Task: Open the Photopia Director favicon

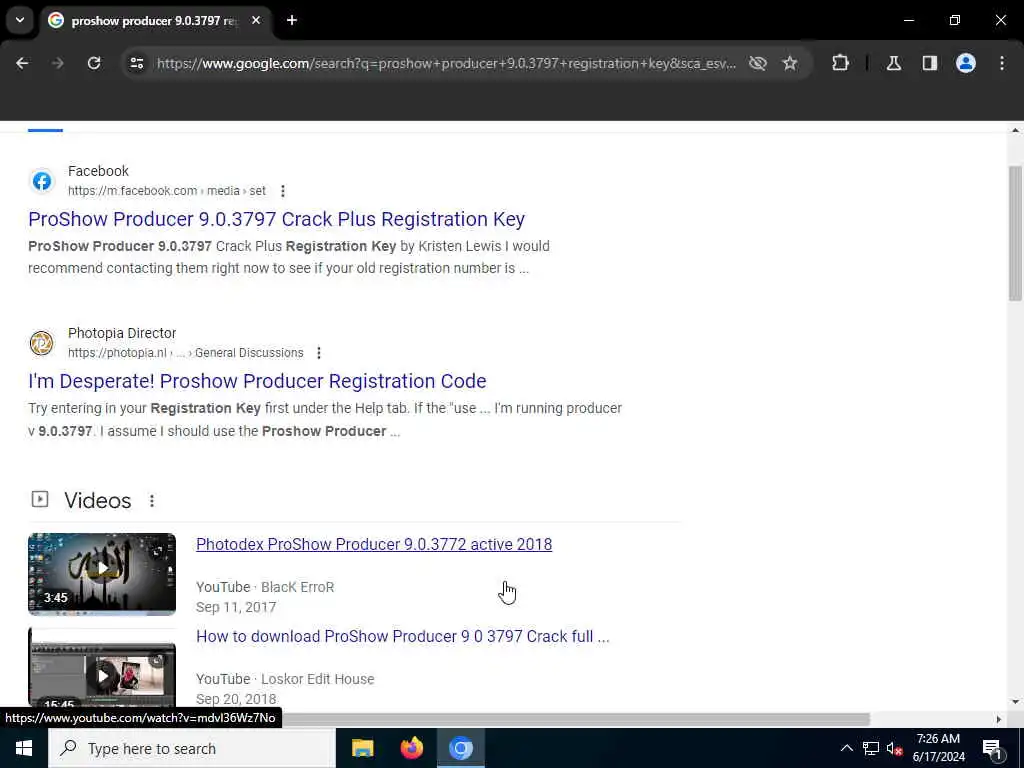Action: [42, 343]
